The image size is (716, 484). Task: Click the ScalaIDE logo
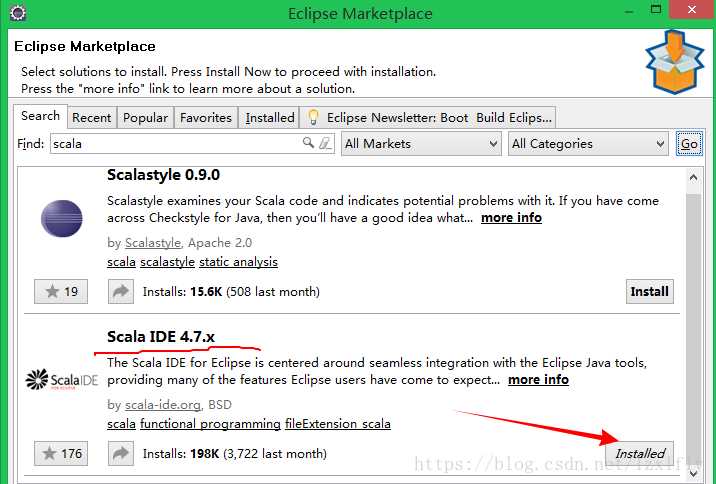pos(62,379)
